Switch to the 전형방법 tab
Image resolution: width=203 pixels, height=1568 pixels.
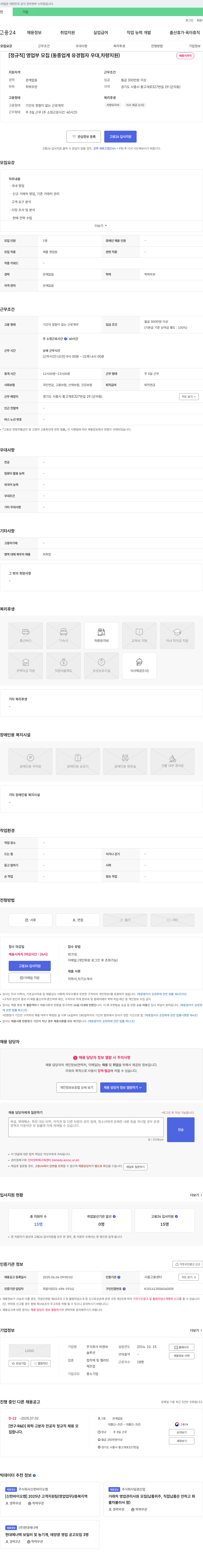click(x=157, y=46)
